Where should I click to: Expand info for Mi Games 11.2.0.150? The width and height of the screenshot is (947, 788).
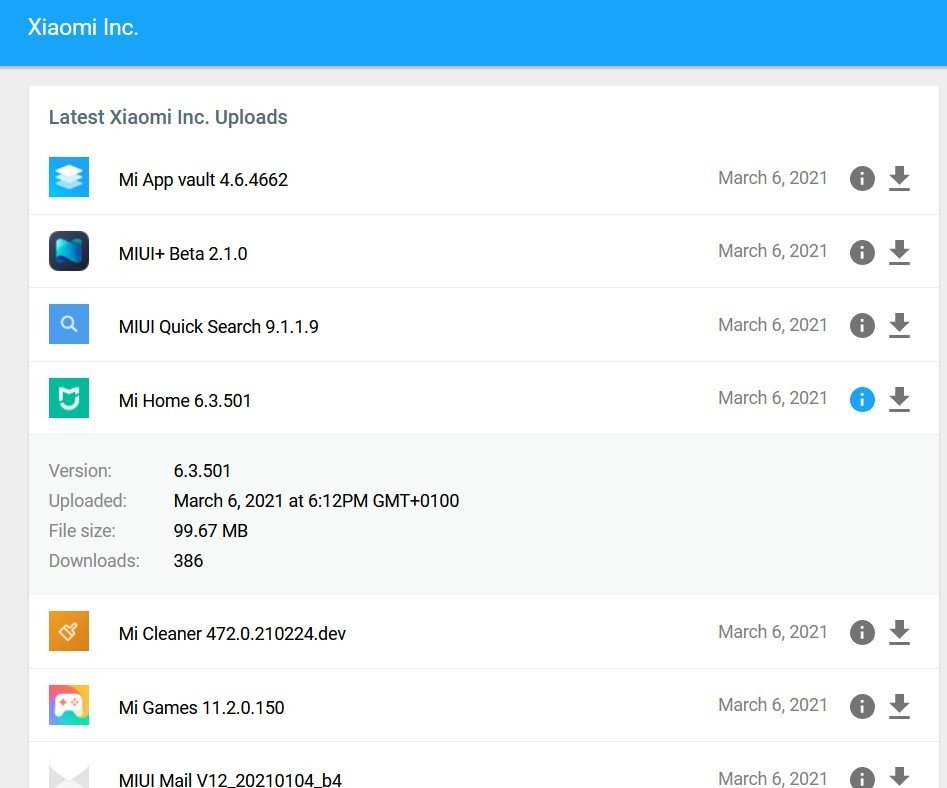(862, 706)
